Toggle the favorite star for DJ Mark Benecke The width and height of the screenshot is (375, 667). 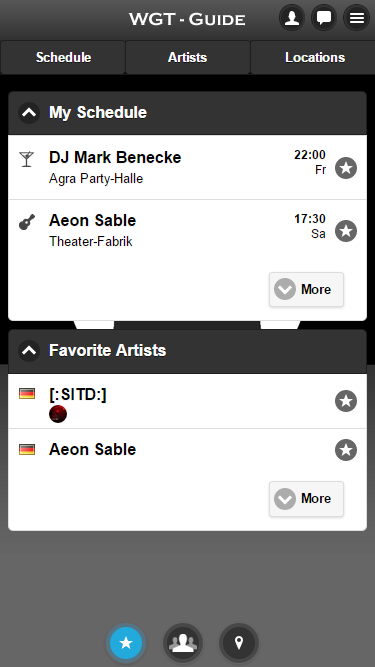[346, 168]
